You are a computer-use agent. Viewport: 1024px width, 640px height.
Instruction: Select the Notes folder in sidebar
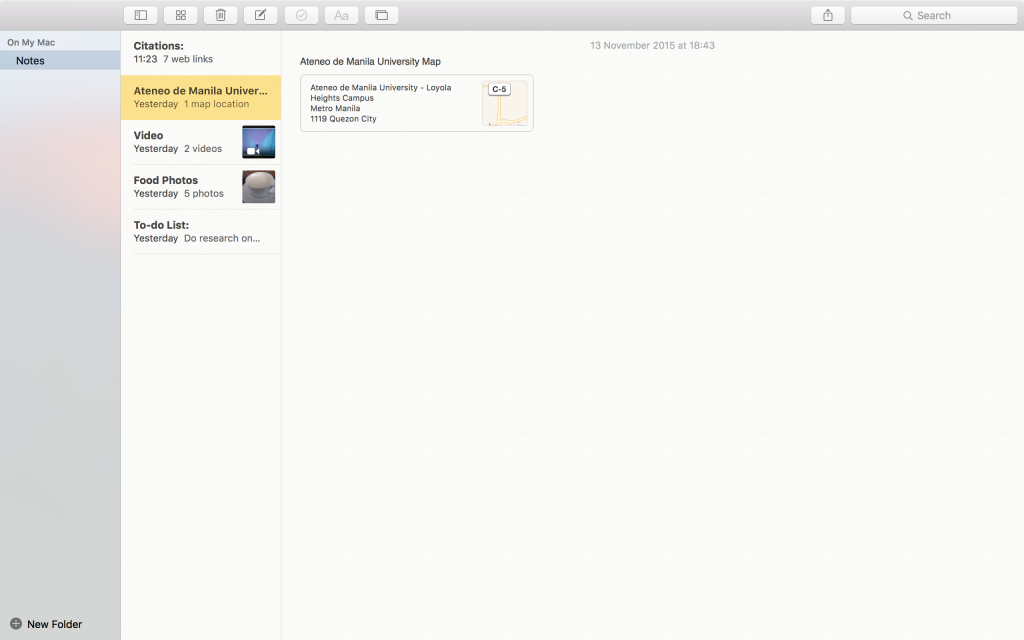click(60, 61)
